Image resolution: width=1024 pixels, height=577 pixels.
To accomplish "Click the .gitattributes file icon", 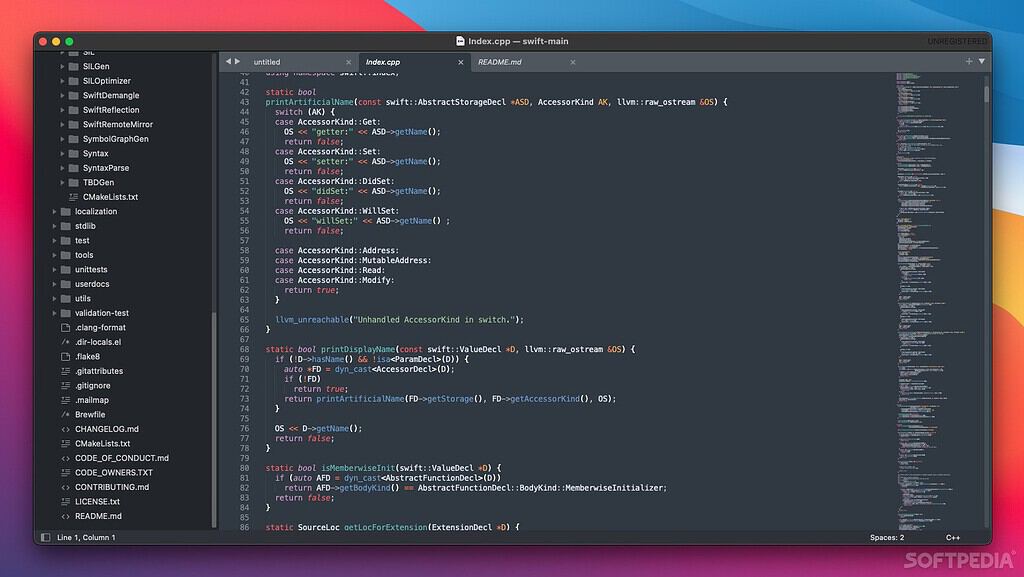I will click(x=65, y=371).
